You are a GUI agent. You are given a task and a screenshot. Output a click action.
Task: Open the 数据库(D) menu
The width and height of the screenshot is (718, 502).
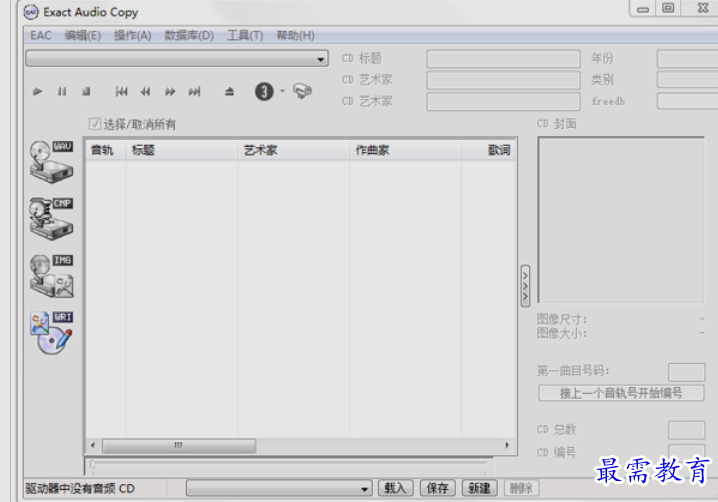pyautogui.click(x=189, y=35)
